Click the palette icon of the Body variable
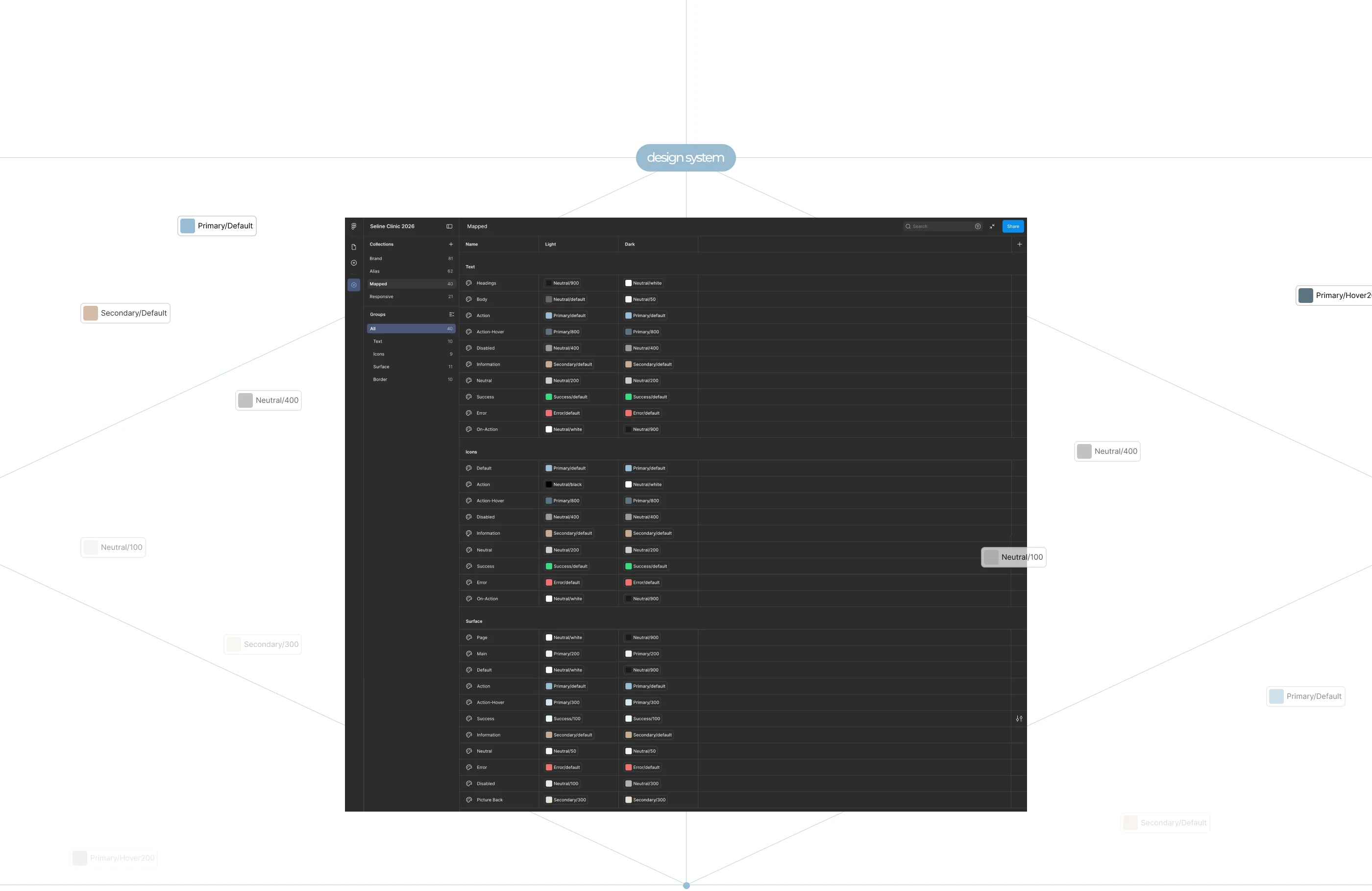Viewport: 1372px width, 891px height. (x=468, y=299)
